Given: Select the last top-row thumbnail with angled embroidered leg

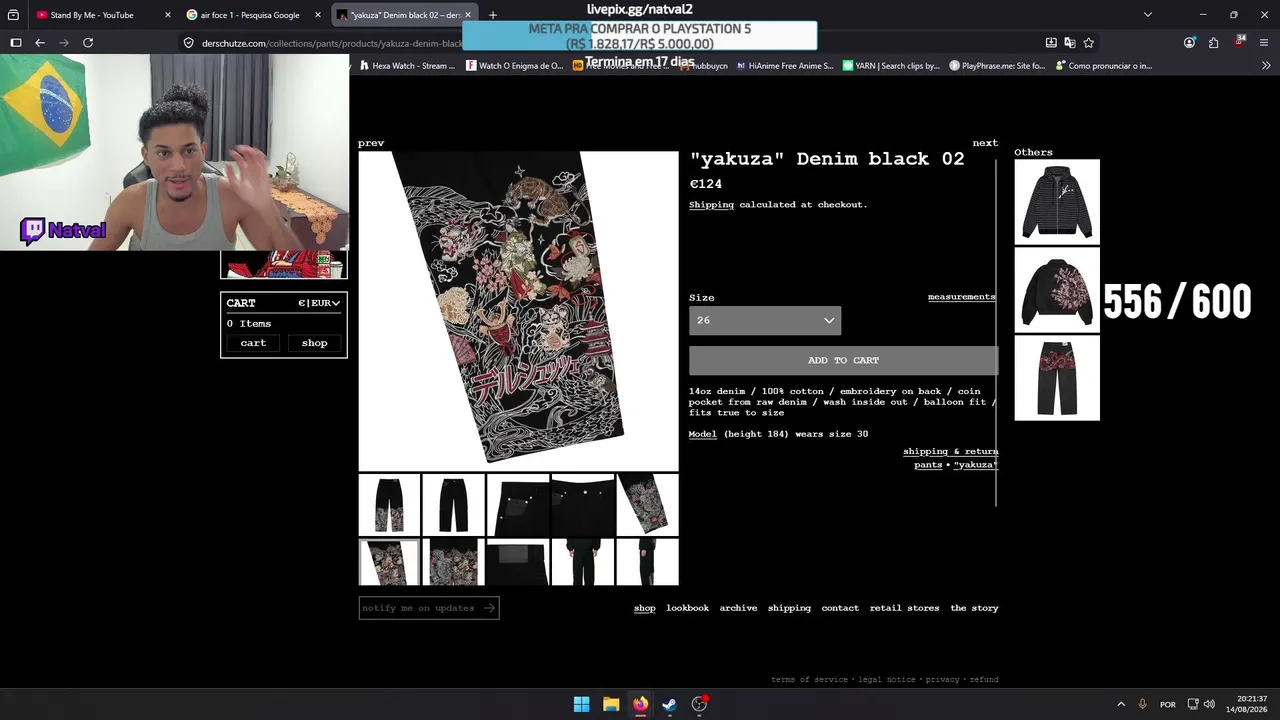Looking at the screenshot, I should coord(647,504).
